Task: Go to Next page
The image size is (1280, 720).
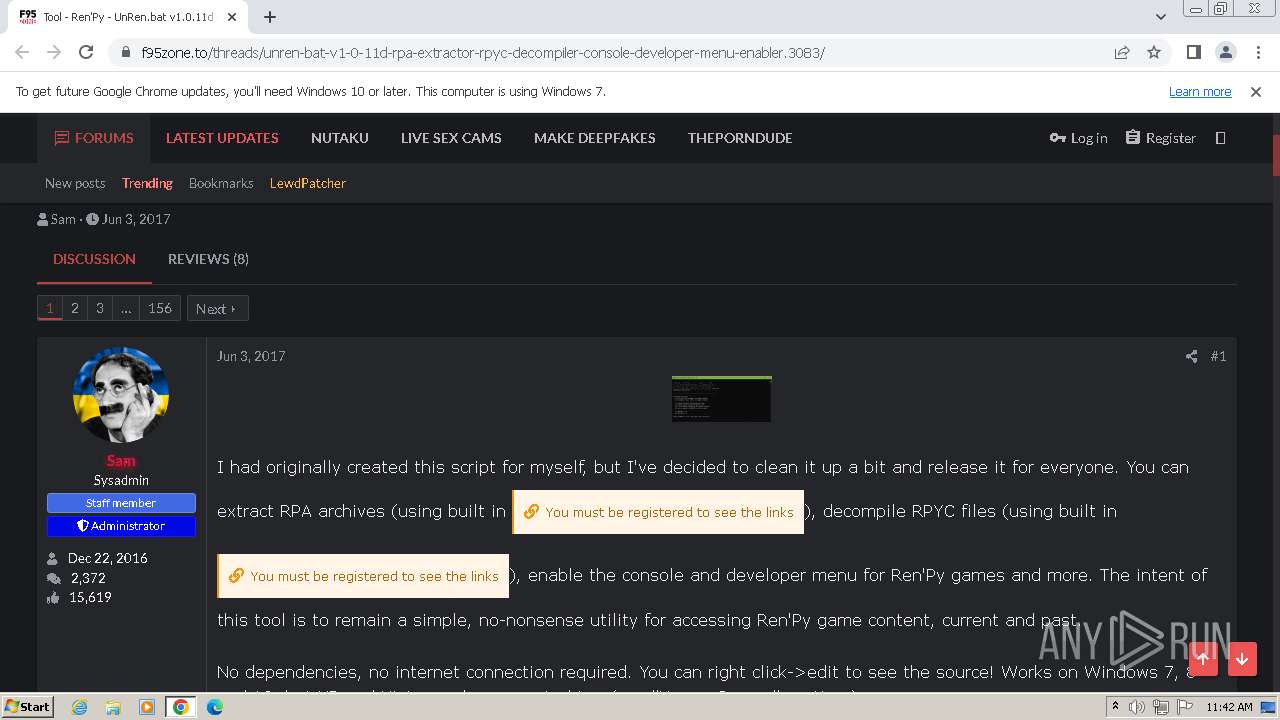Action: 217,308
